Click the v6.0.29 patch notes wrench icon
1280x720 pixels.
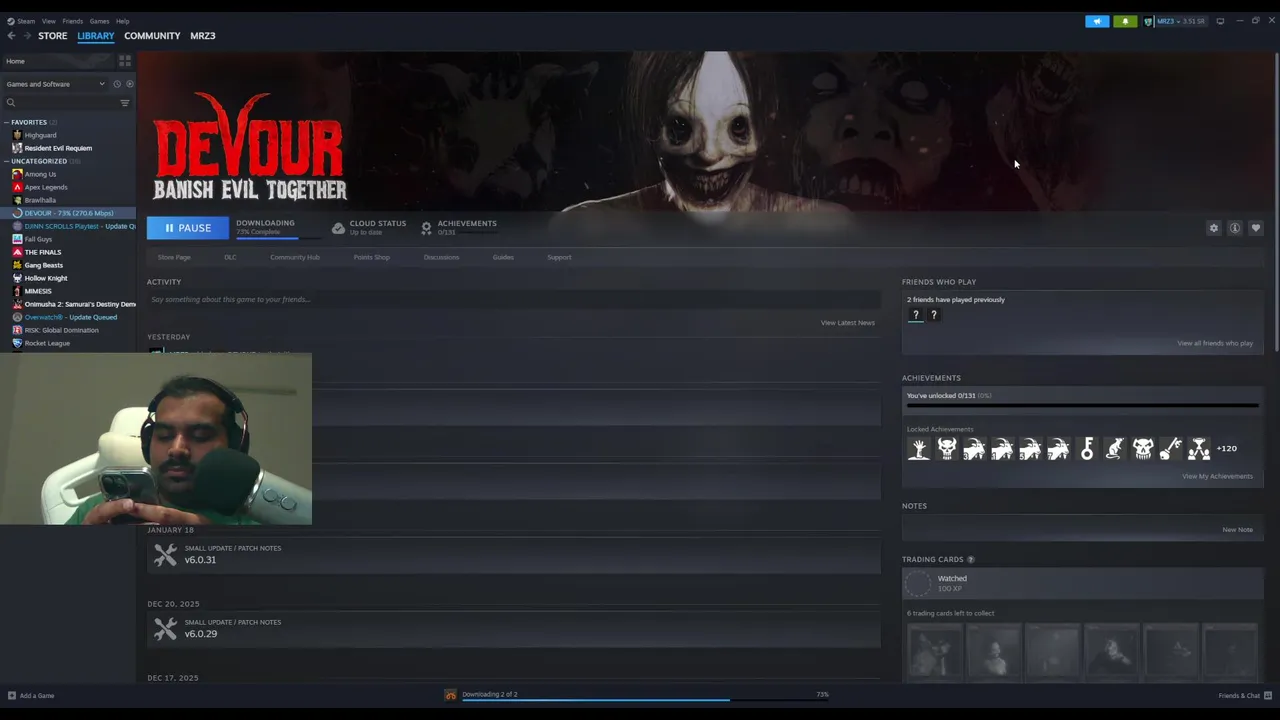(165, 628)
